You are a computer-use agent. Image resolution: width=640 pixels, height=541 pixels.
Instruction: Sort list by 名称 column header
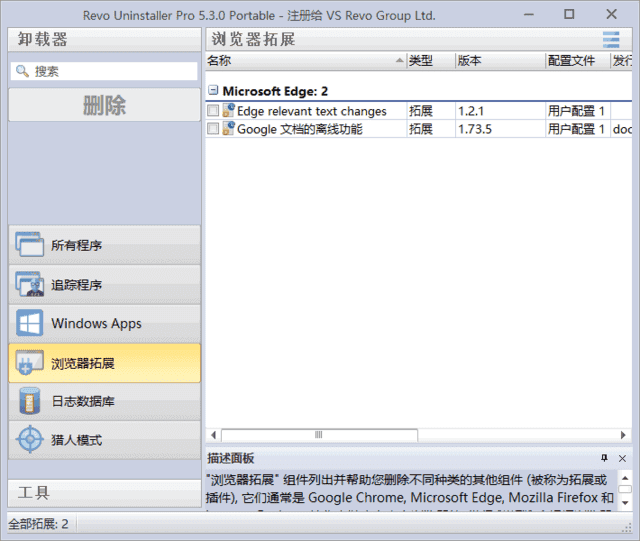pyautogui.click(x=304, y=61)
